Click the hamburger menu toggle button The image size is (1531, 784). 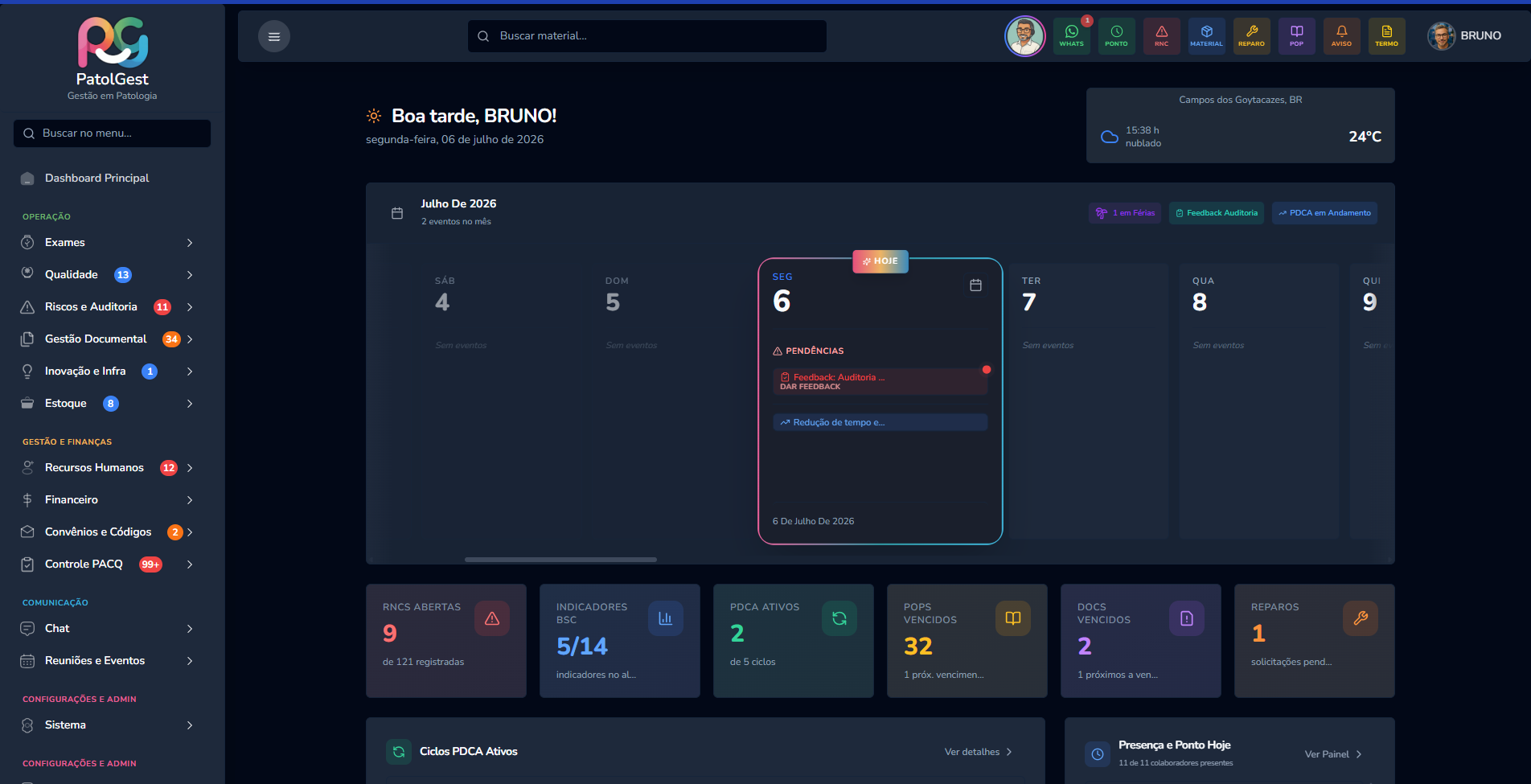coord(274,36)
